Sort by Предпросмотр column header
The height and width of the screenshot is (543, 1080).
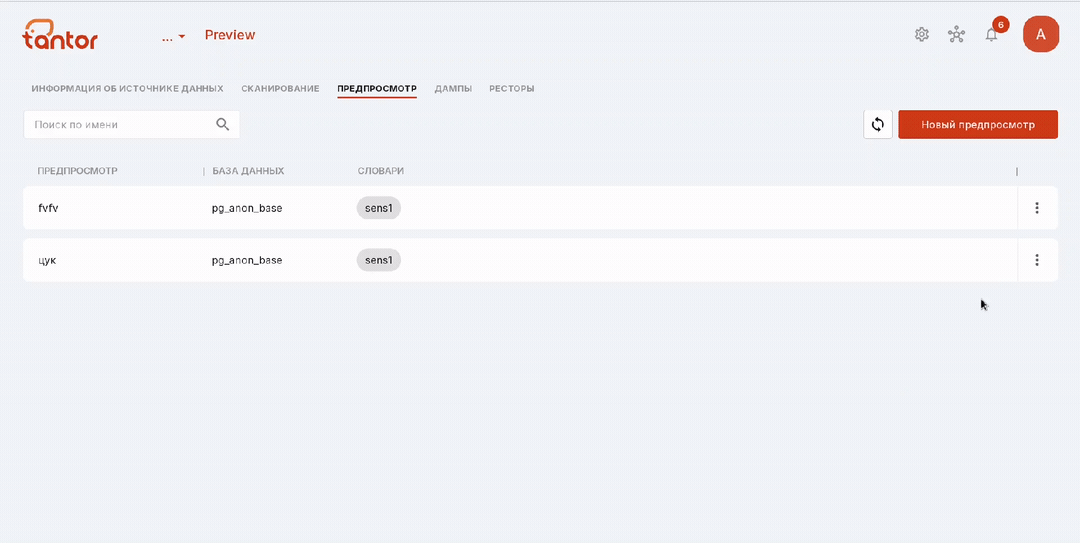point(78,171)
